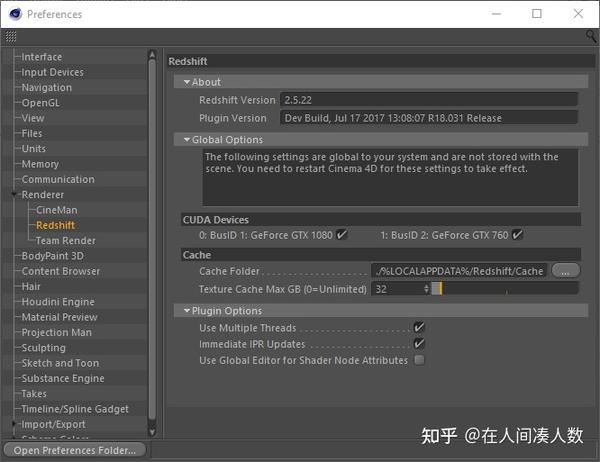The height and width of the screenshot is (462, 600).
Task: Enable Use Global Editor for Shader Node Attributes
Action: tap(419, 360)
